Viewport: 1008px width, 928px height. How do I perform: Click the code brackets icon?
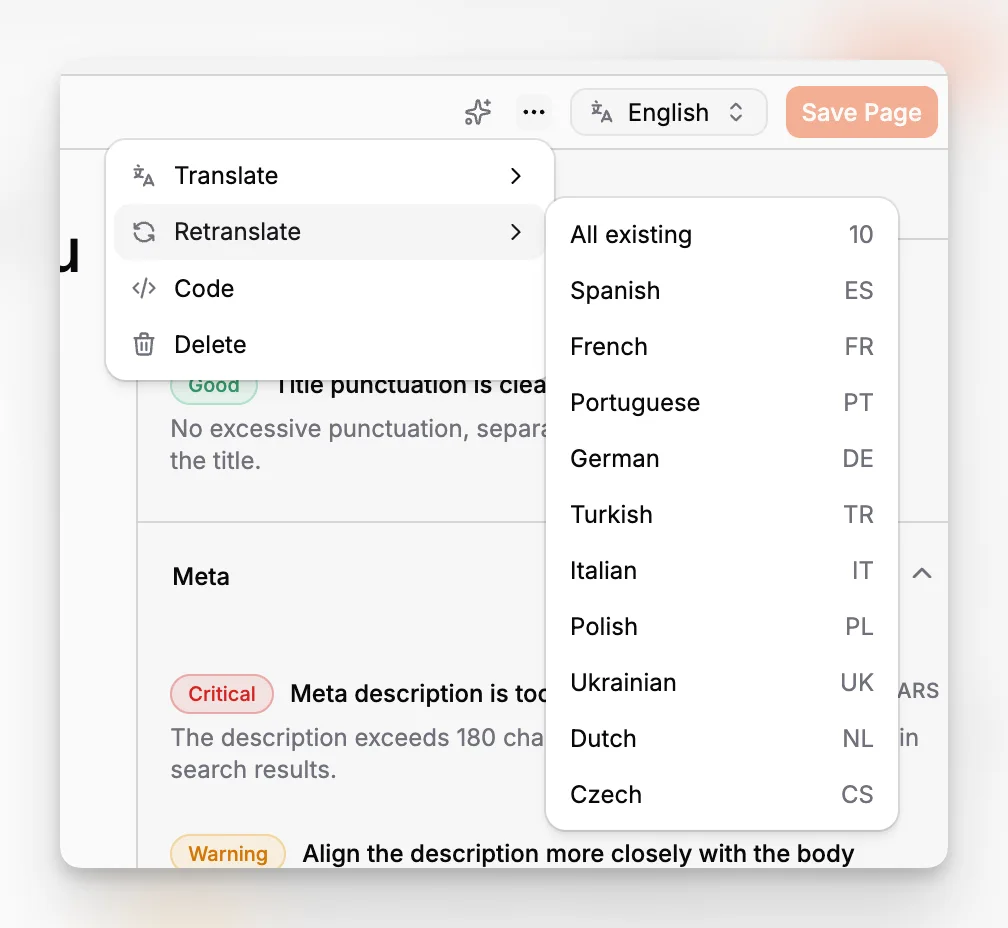[144, 289]
